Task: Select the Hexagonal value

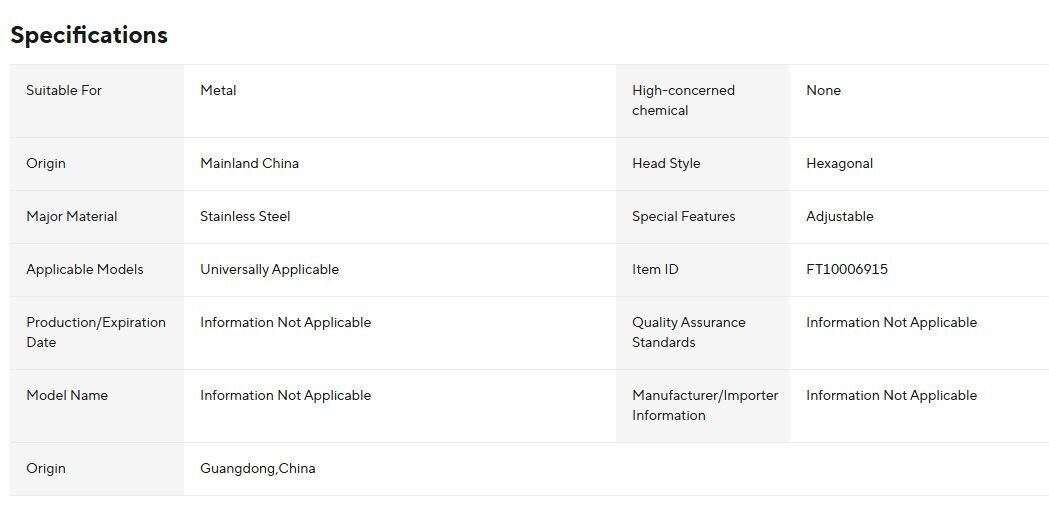Action: tap(839, 163)
